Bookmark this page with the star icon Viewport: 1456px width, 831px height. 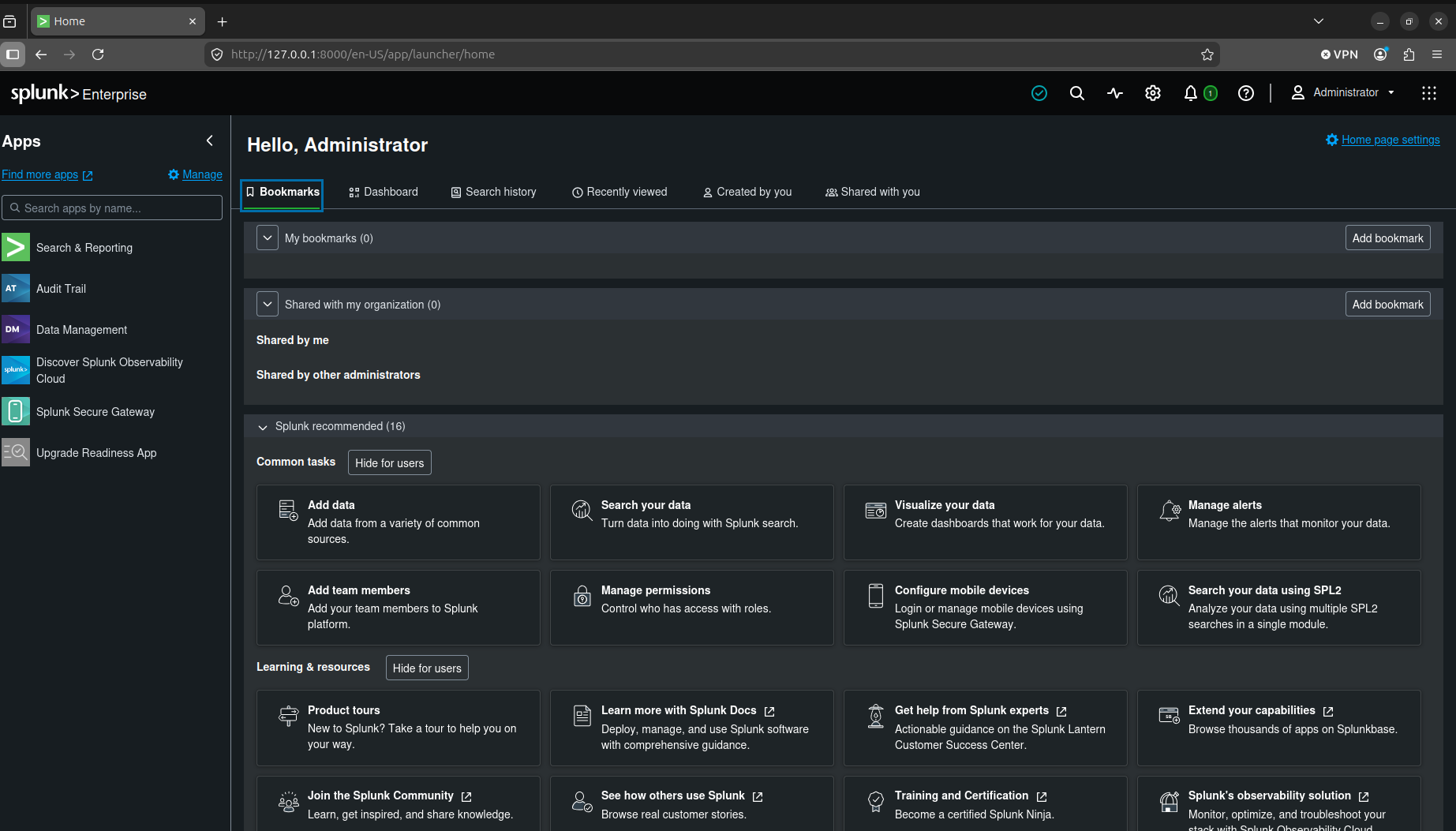pos(1207,54)
